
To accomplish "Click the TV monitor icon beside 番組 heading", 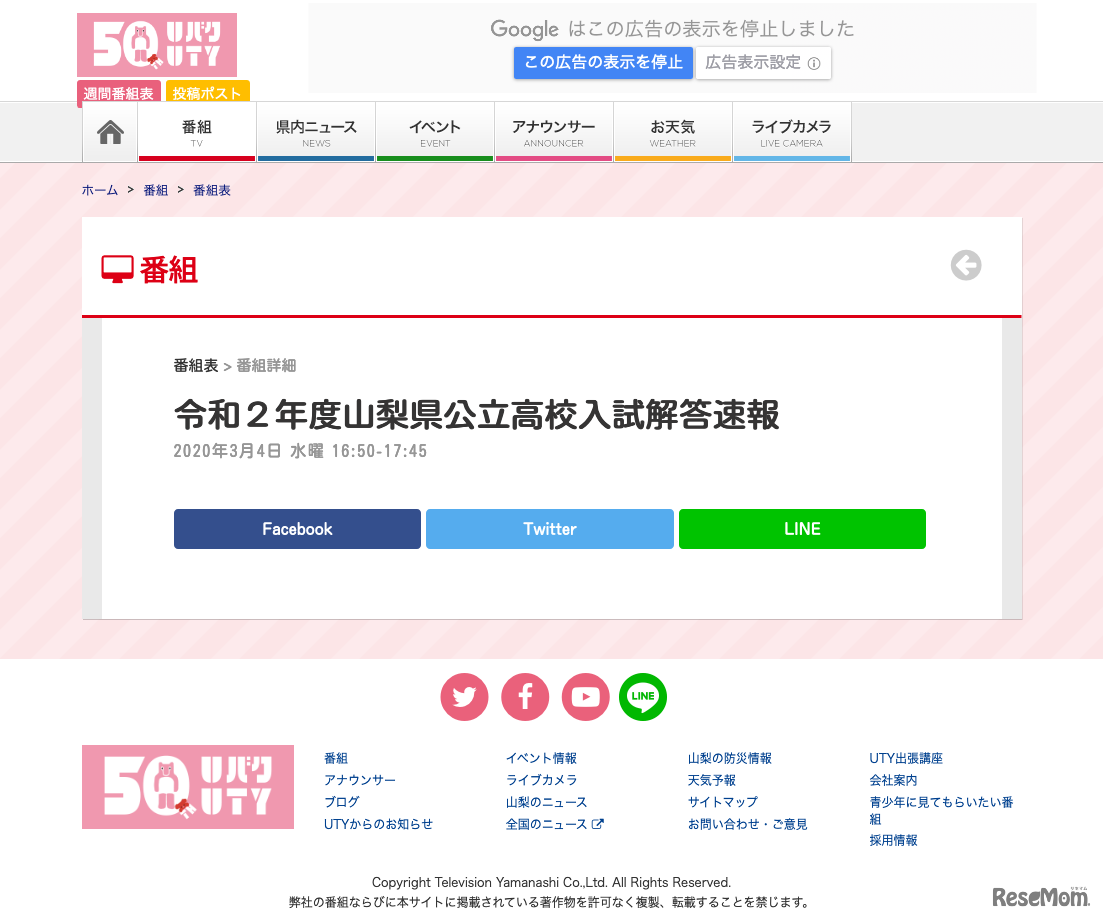I will click(x=115, y=267).
